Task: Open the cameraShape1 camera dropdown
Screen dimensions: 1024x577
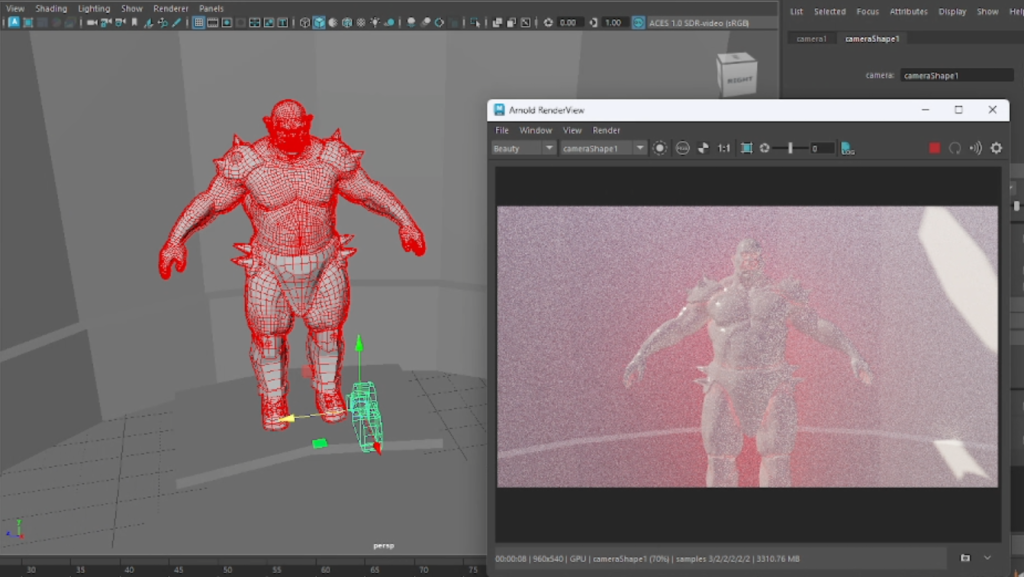Action: click(603, 148)
